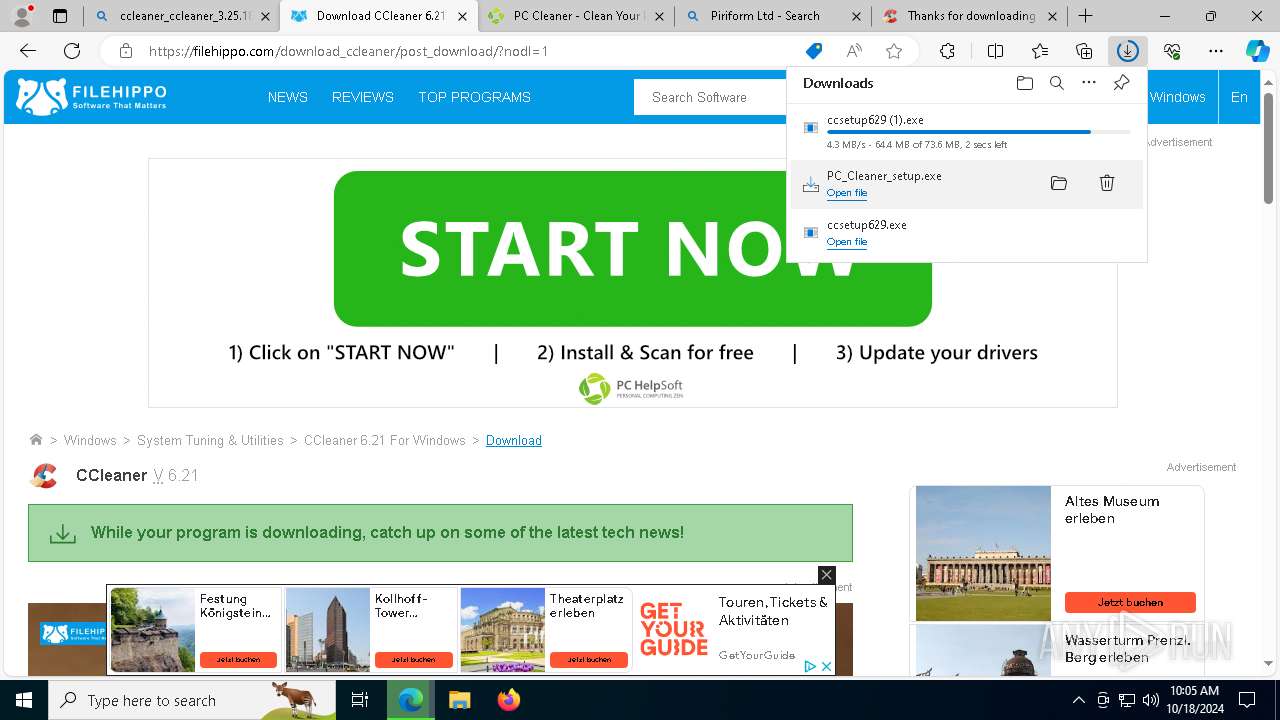Screen dimensions: 1280x720
Task: Open En language selector
Action: click(x=1239, y=97)
